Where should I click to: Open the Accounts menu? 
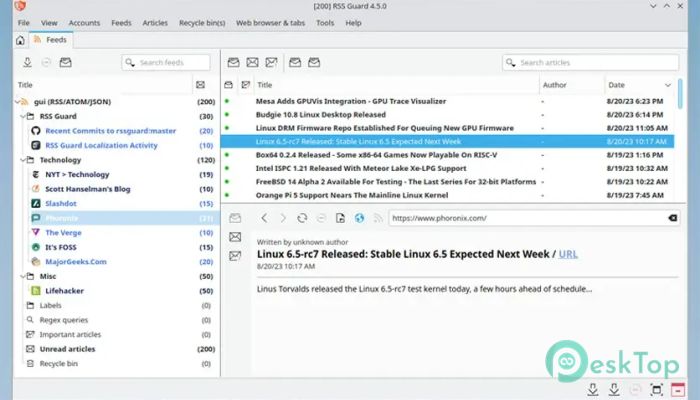(x=84, y=23)
